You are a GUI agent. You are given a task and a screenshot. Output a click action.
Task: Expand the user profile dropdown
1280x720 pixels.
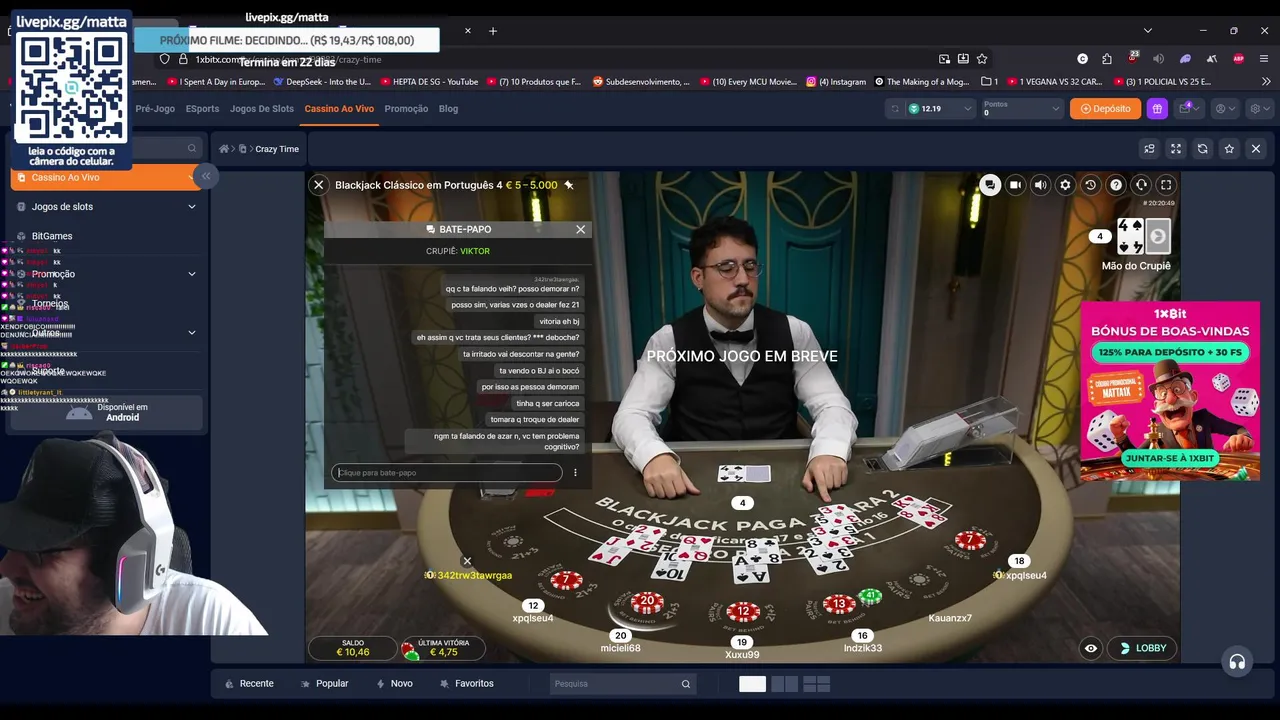[1224, 108]
